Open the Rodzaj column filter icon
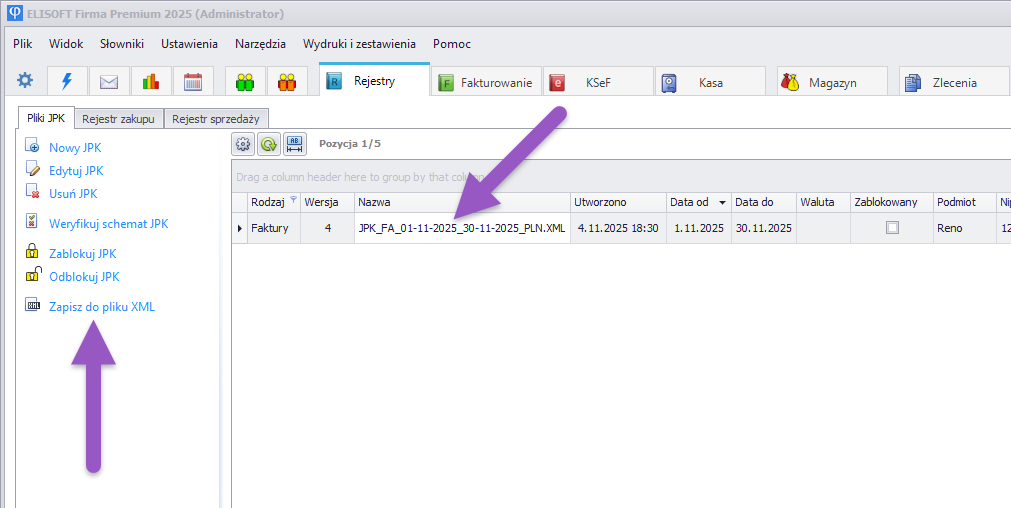 (x=293, y=201)
